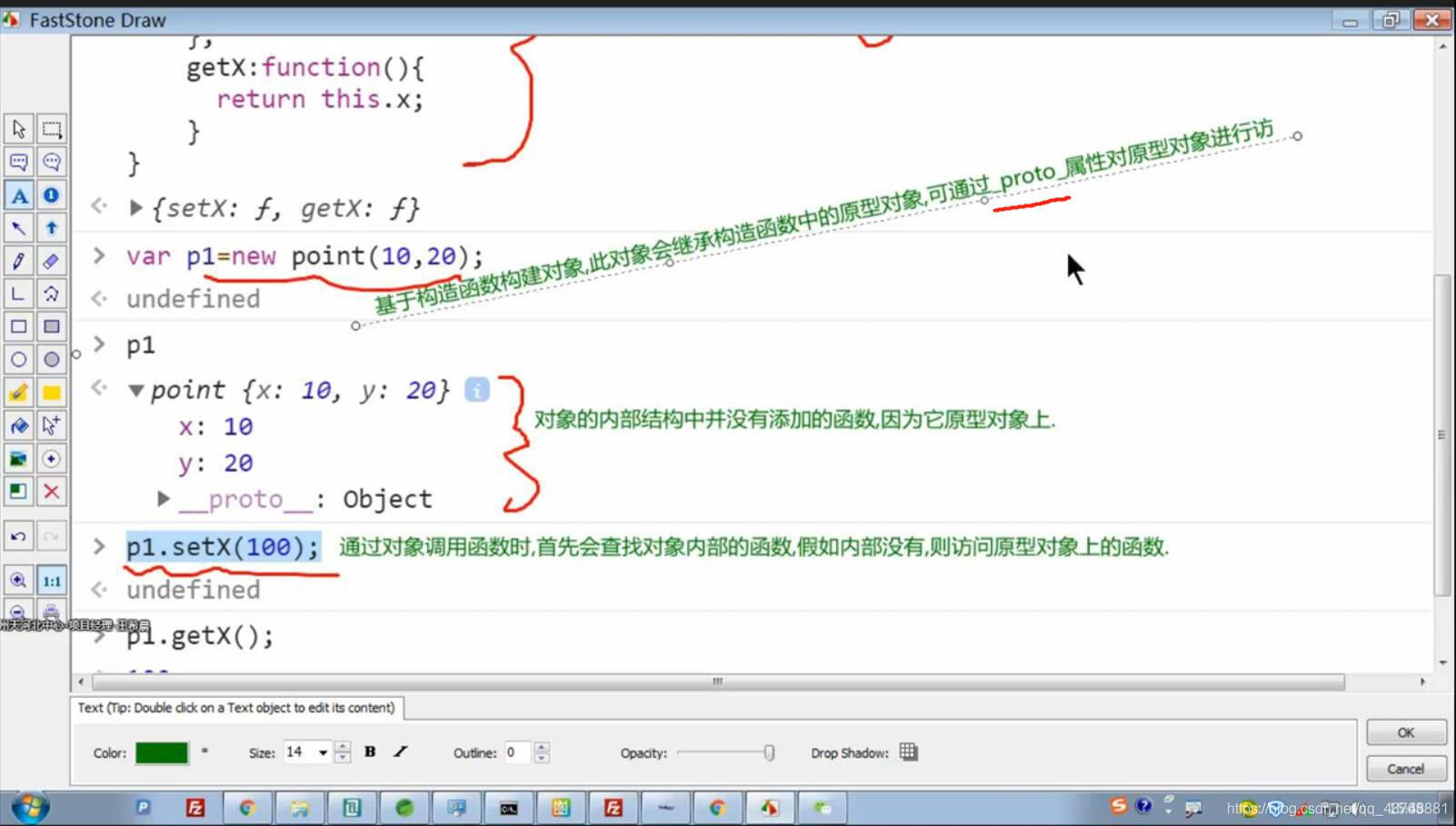Open the background color tool
This screenshot has width=1456, height=826.
tap(18, 492)
